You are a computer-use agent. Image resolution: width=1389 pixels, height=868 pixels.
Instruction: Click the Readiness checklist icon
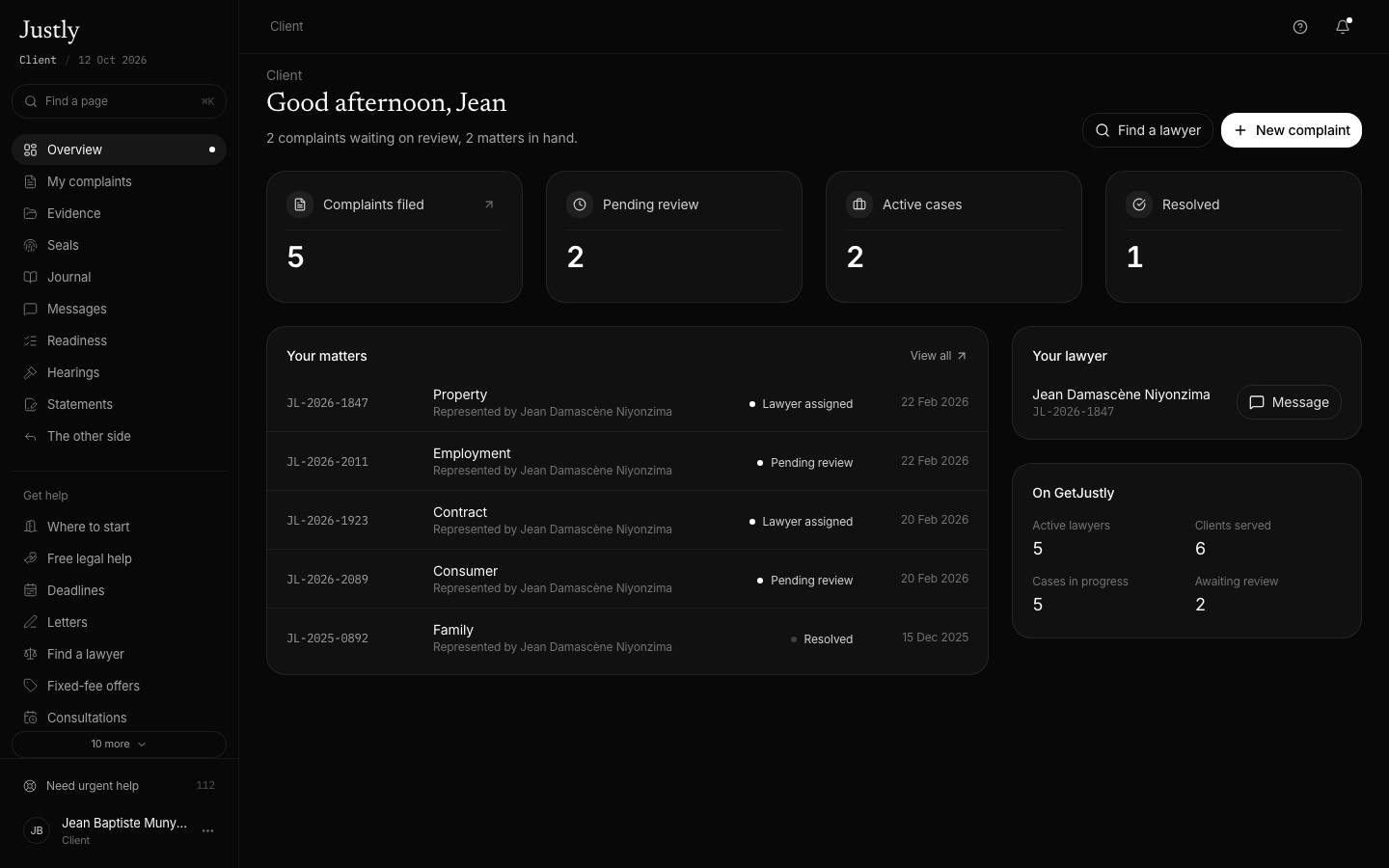[x=31, y=341]
